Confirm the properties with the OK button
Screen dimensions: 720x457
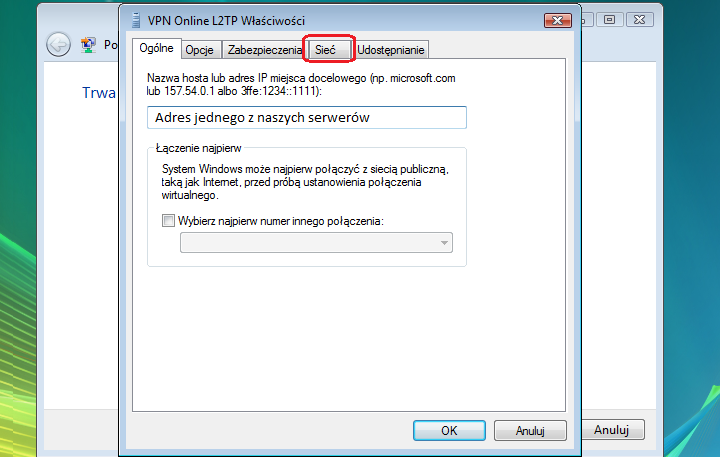449,430
